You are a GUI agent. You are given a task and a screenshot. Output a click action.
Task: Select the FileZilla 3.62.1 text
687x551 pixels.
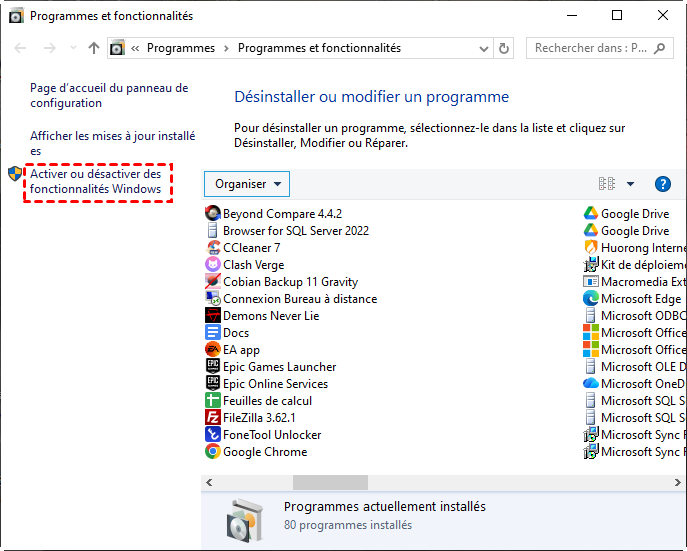259,418
